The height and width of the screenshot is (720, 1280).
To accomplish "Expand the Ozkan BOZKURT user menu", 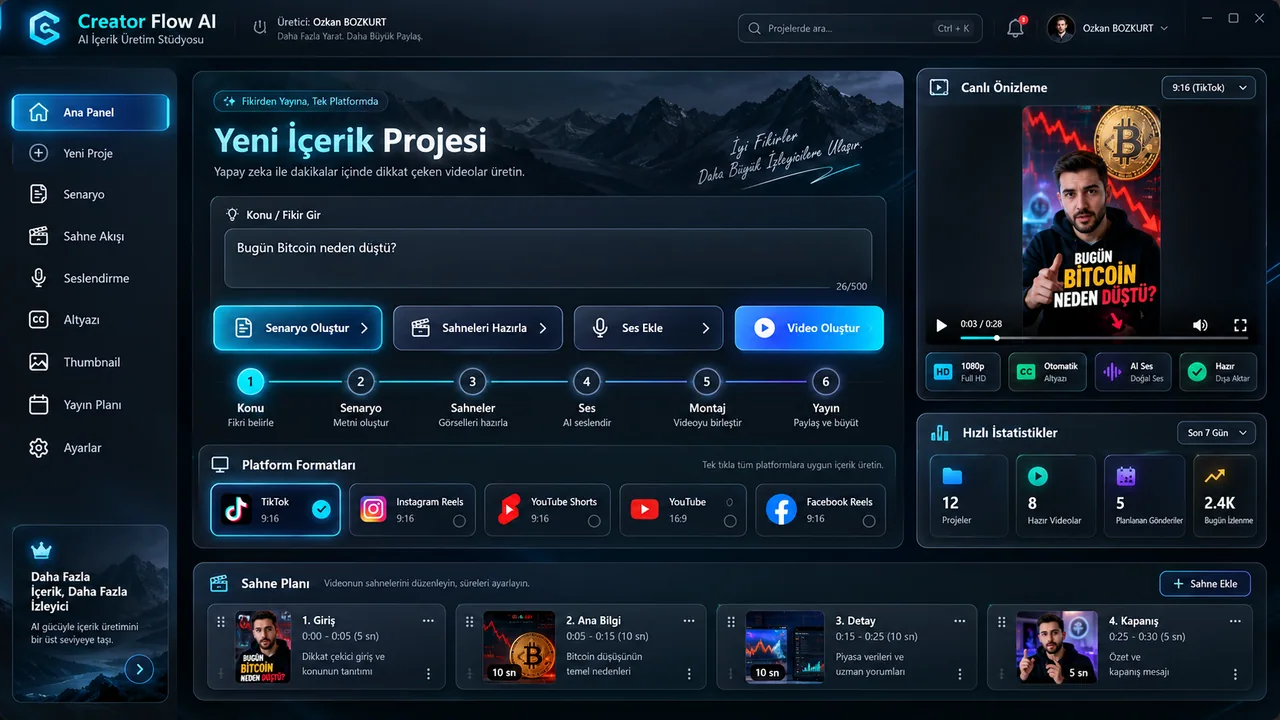I will (1108, 28).
